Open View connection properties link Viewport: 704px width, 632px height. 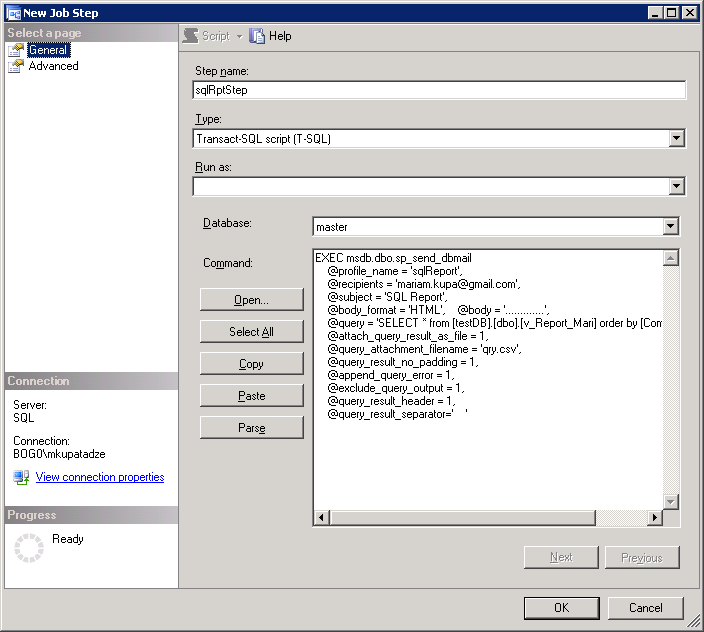click(x=100, y=477)
